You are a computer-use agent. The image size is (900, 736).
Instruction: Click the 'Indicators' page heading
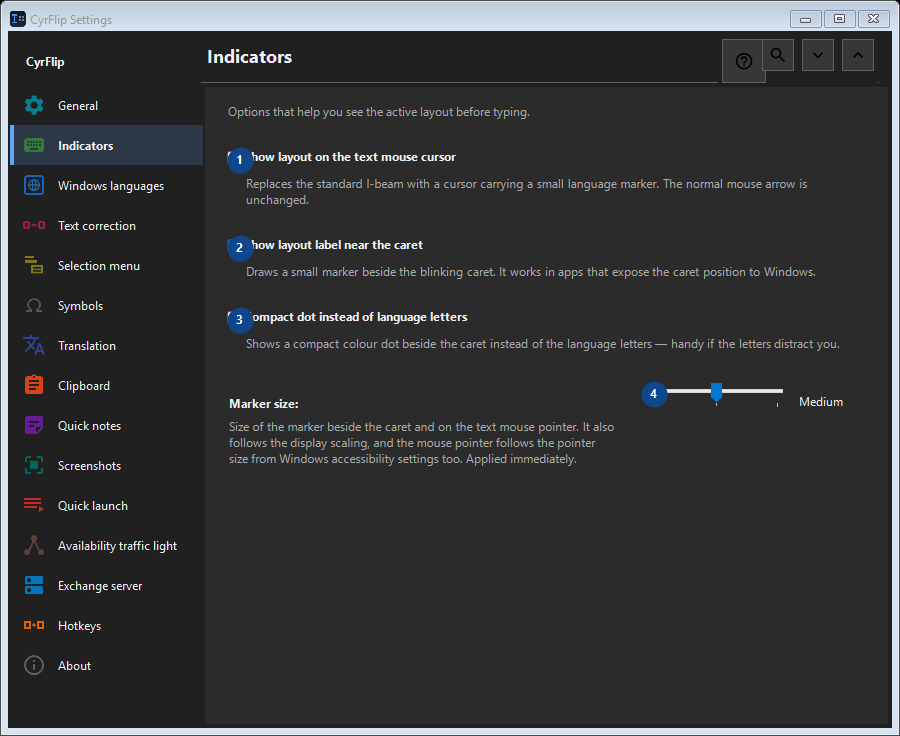click(250, 57)
